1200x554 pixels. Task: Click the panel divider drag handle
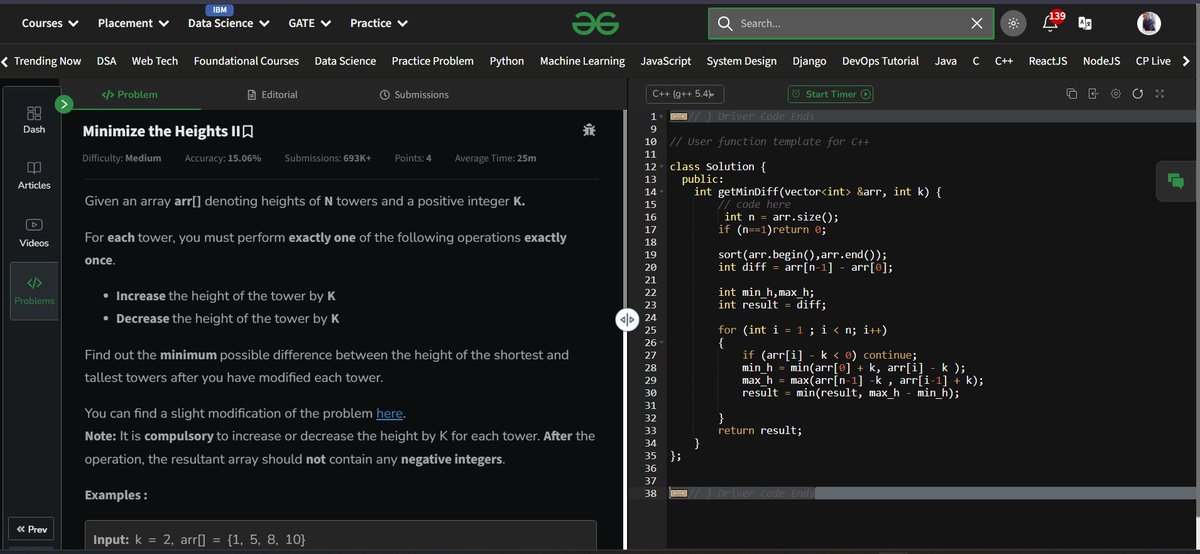coord(626,319)
